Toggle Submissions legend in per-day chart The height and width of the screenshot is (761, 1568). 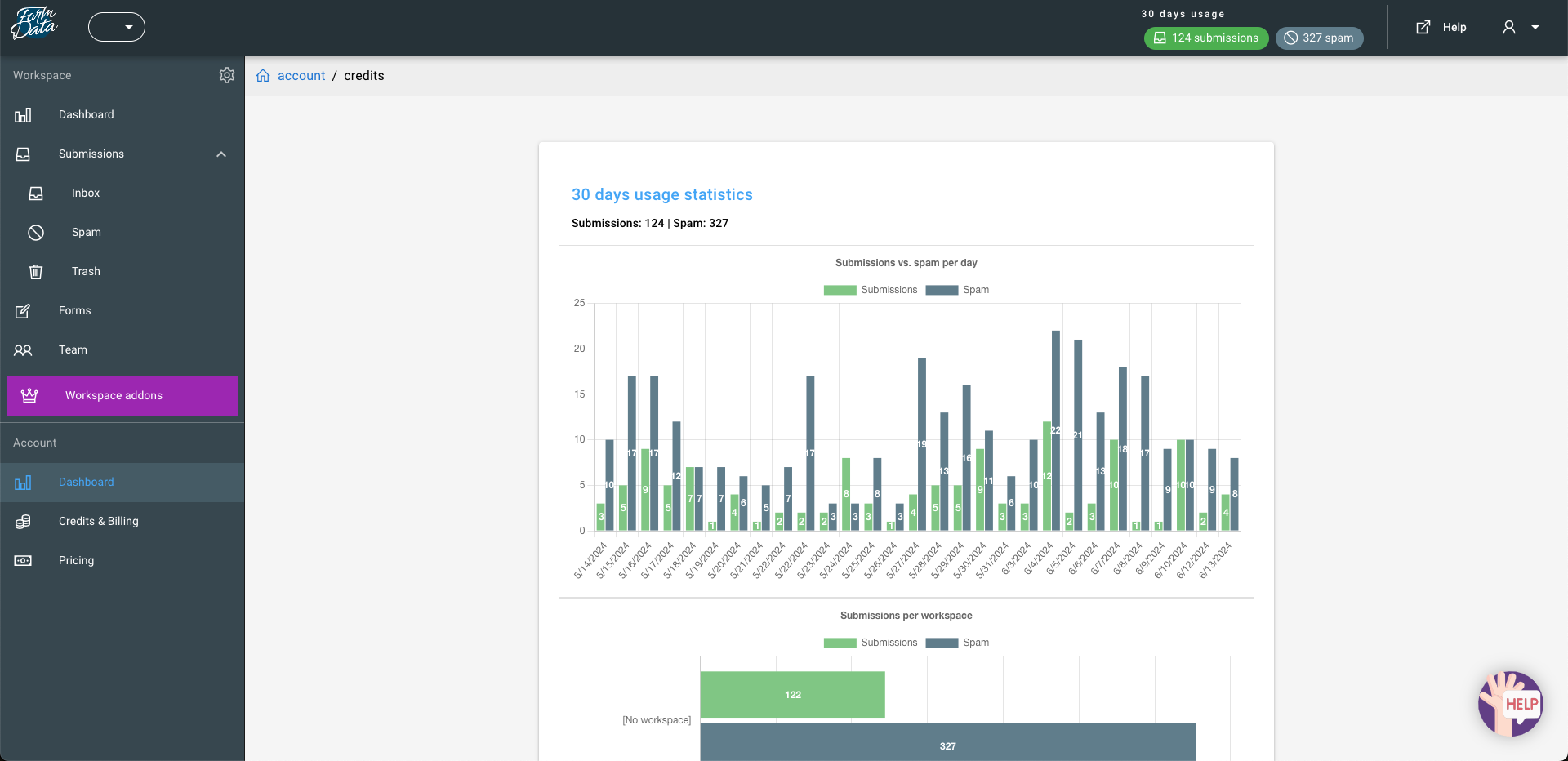pos(871,290)
